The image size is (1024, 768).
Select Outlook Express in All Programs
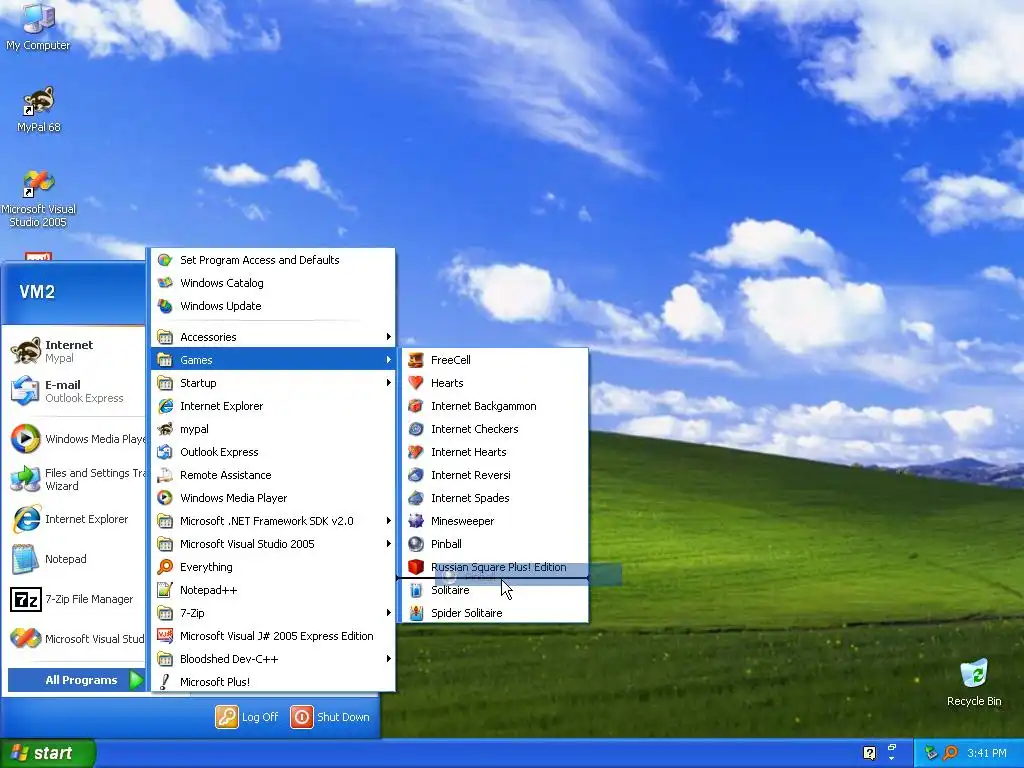coord(273,452)
